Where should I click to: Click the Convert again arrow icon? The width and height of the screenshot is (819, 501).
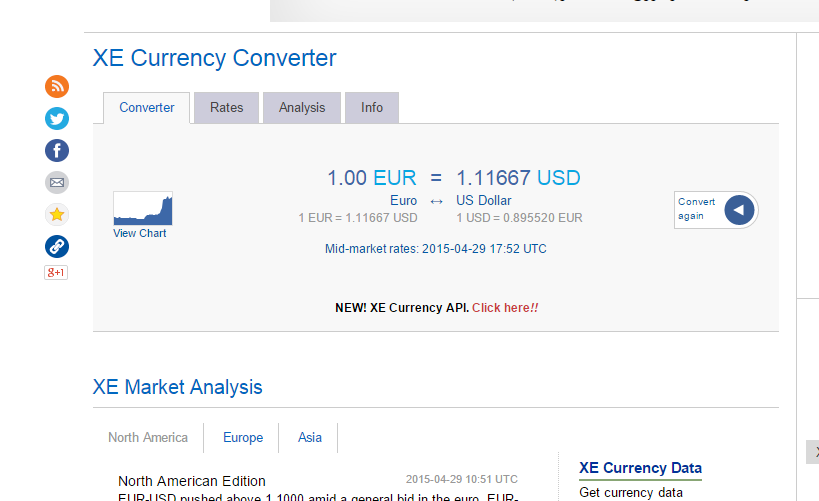[739, 210]
